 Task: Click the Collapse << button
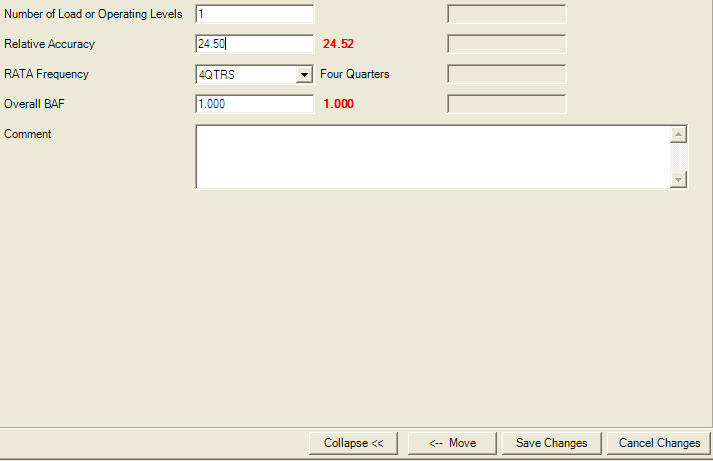(353, 443)
